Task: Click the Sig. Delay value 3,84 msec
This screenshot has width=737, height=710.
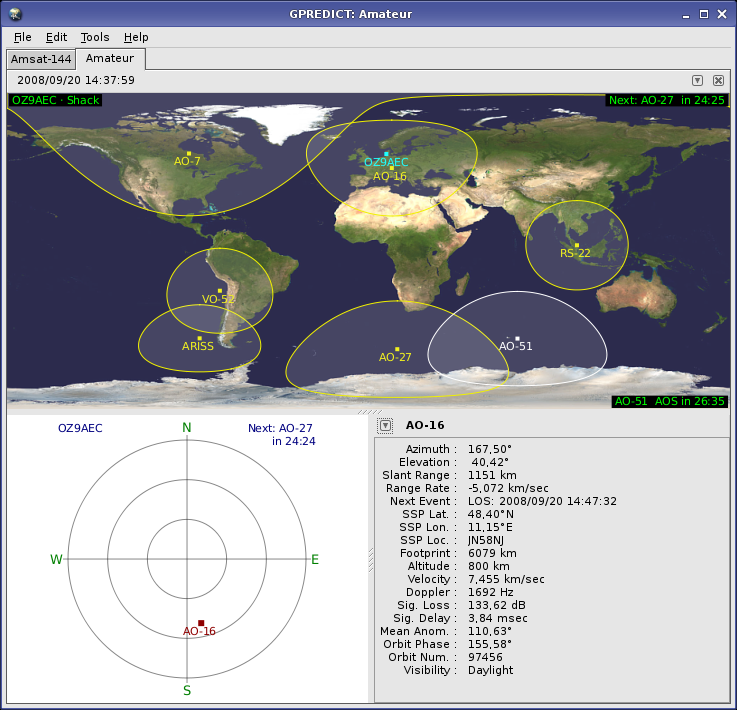Action: tap(498, 618)
